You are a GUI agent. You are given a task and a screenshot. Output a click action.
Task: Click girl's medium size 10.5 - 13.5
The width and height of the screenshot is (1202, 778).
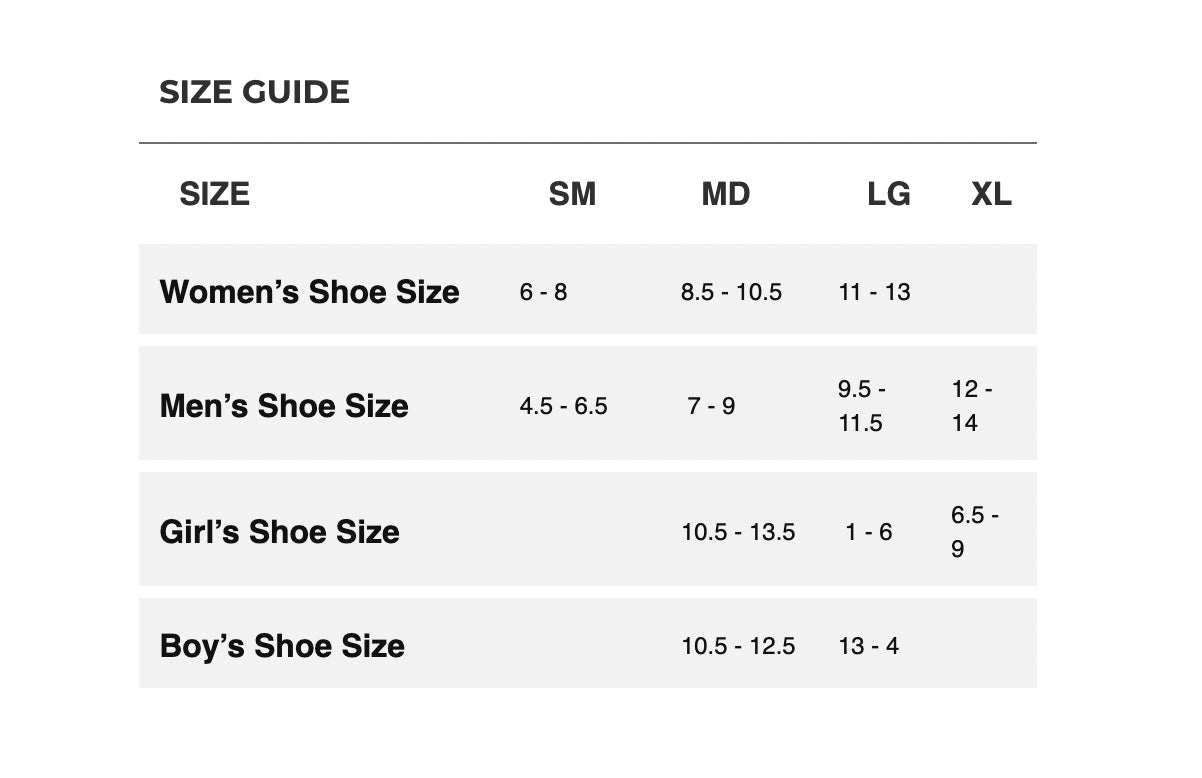click(738, 532)
